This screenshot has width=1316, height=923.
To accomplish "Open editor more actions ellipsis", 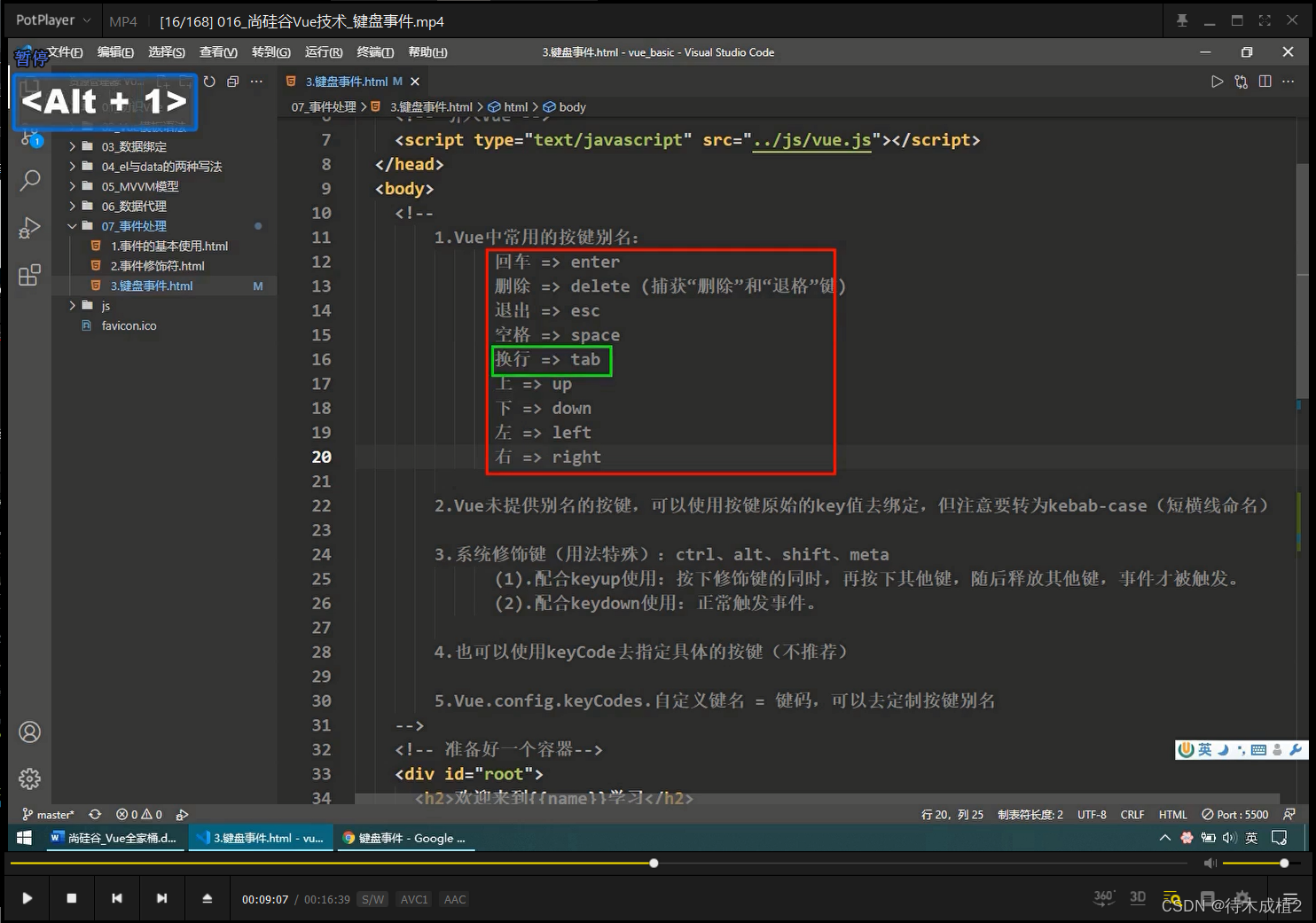I will point(1288,82).
